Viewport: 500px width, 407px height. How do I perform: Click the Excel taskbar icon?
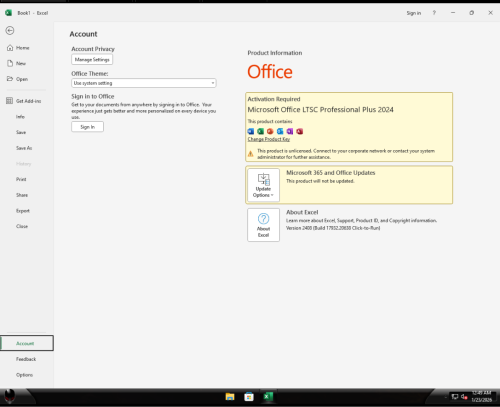point(268,397)
